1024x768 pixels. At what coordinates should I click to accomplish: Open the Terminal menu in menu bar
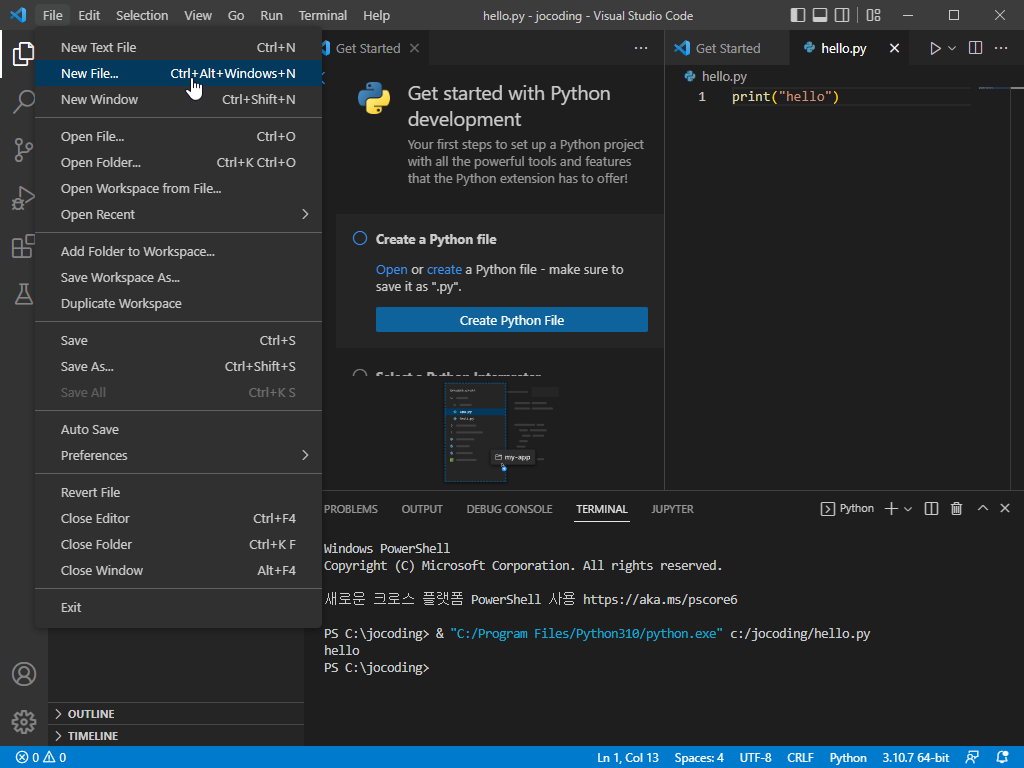point(323,15)
